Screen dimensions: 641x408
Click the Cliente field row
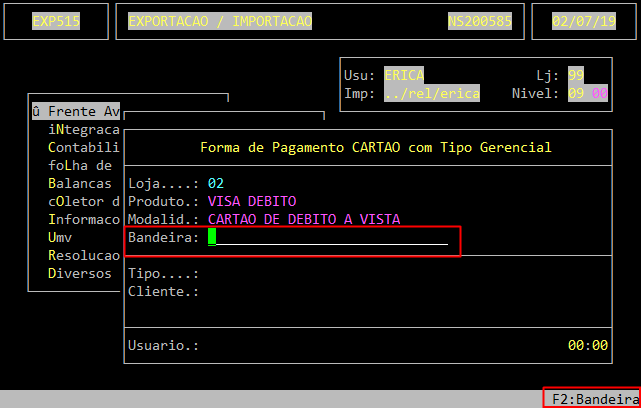coord(164,291)
